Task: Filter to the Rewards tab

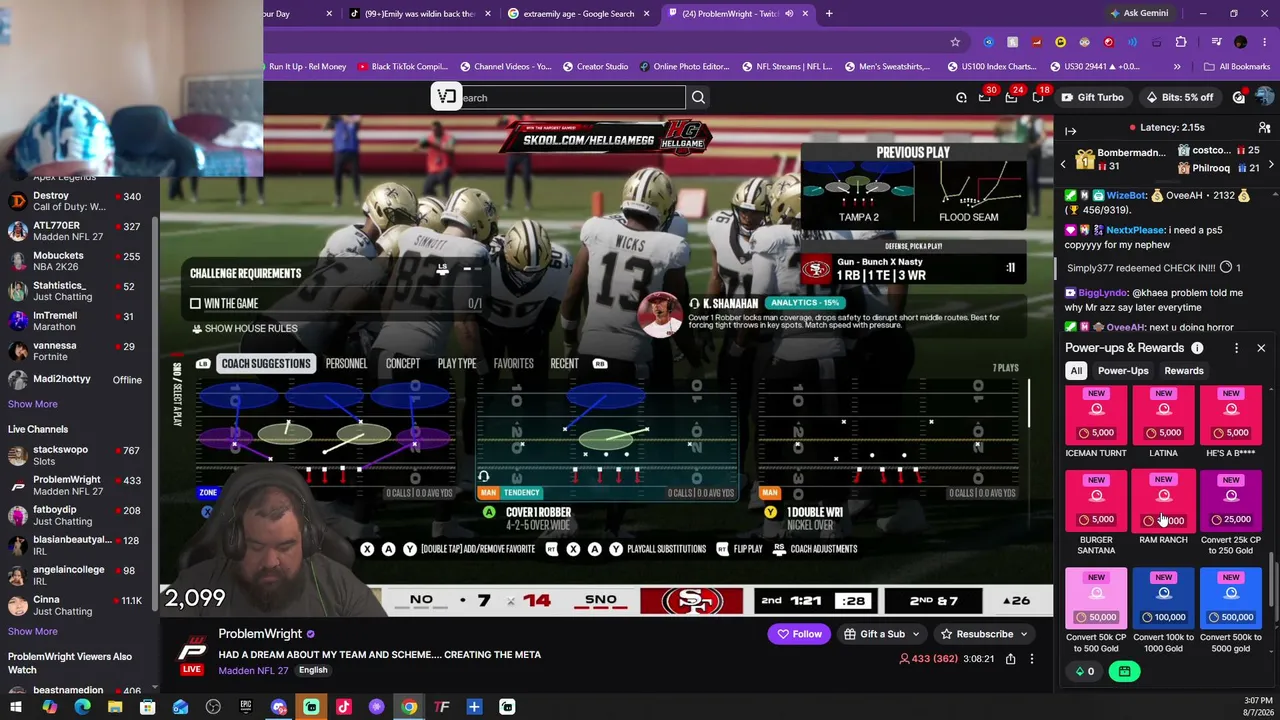Action: point(1184,371)
